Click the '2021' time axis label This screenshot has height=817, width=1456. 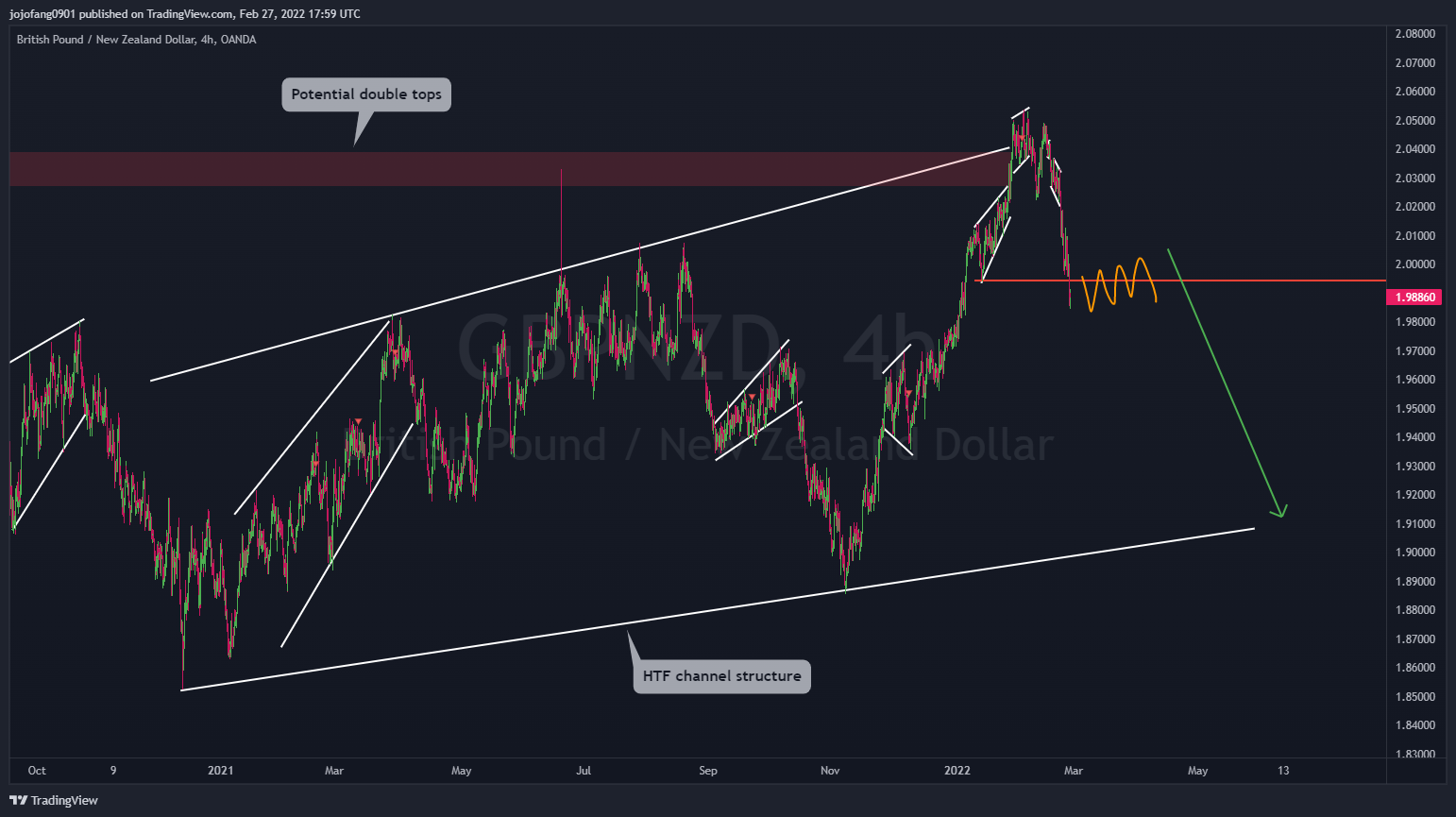click(x=220, y=771)
